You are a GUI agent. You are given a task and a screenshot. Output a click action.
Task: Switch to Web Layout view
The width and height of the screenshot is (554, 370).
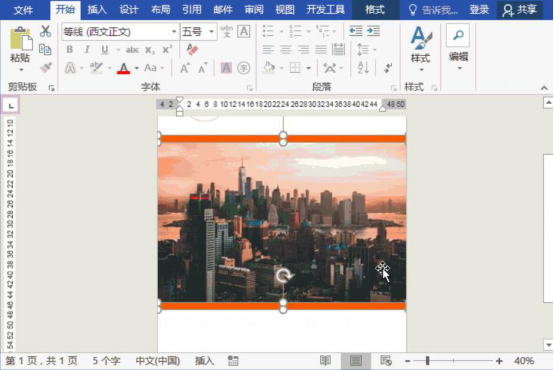click(x=386, y=361)
